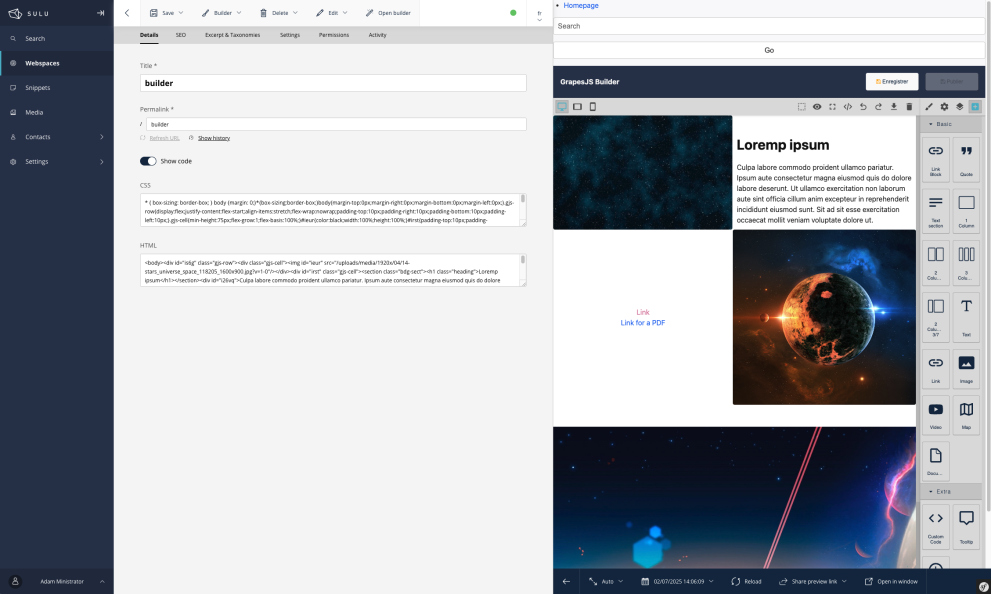The width and height of the screenshot is (991, 594).
Task: Open the Blocks panel via the plus icon
Action: tap(974, 106)
